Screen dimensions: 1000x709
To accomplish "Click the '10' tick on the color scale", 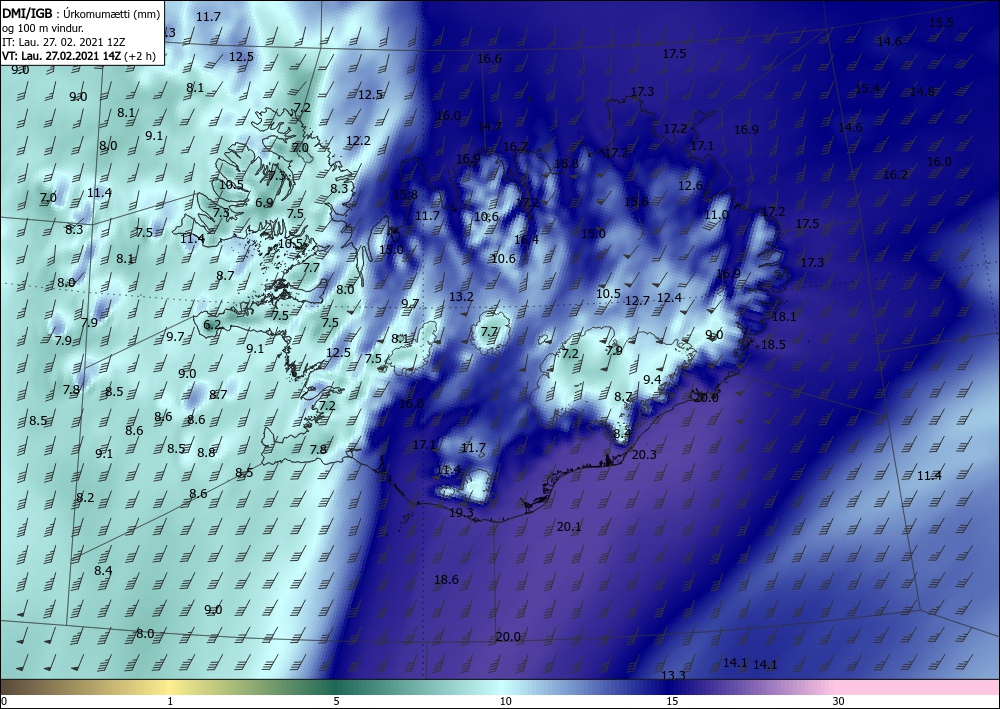I will (505, 701).
